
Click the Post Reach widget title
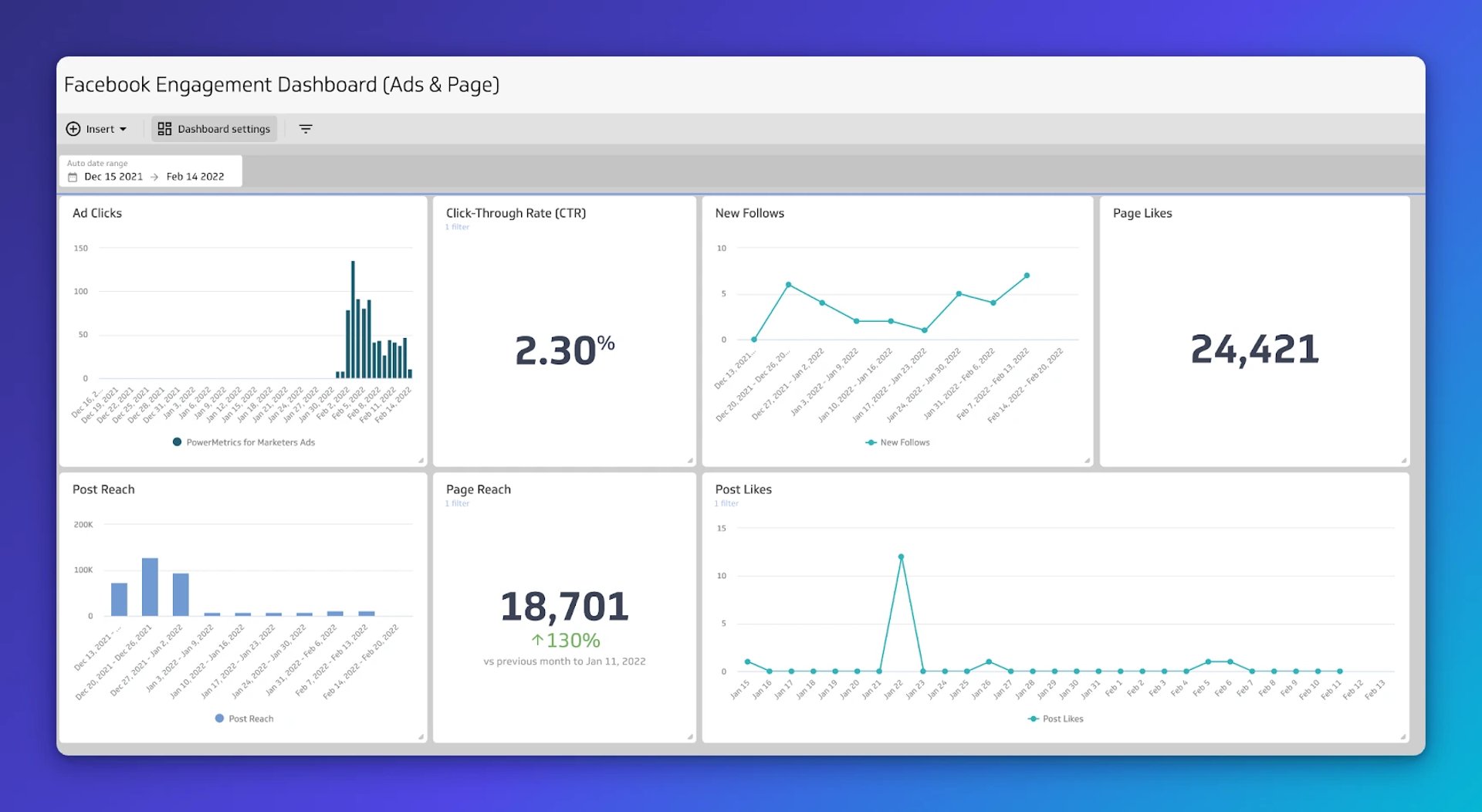coord(103,489)
